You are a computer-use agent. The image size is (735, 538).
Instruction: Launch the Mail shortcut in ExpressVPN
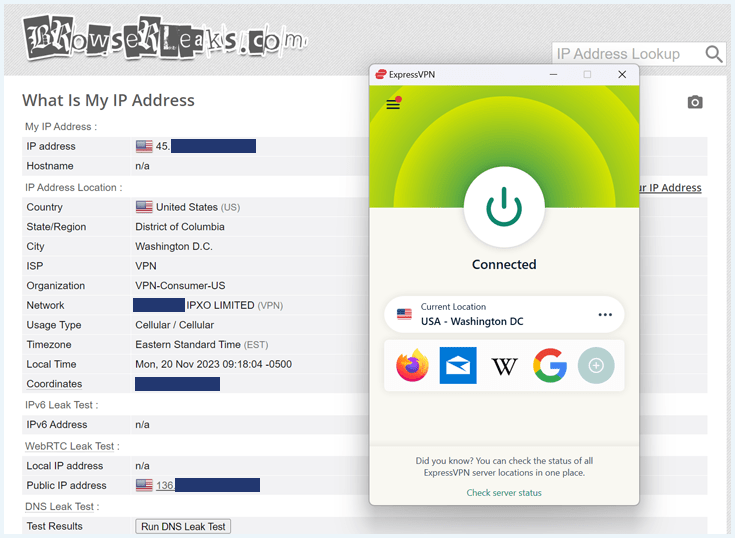458,365
